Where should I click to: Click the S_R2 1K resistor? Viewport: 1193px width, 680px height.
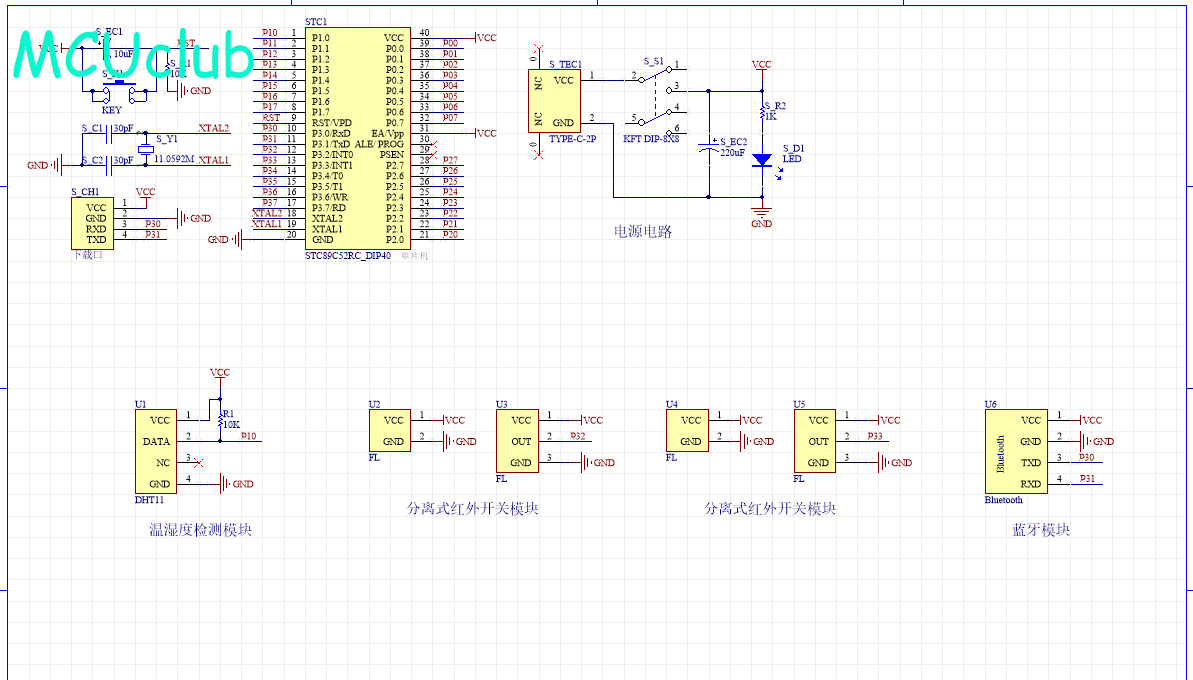coord(762,113)
